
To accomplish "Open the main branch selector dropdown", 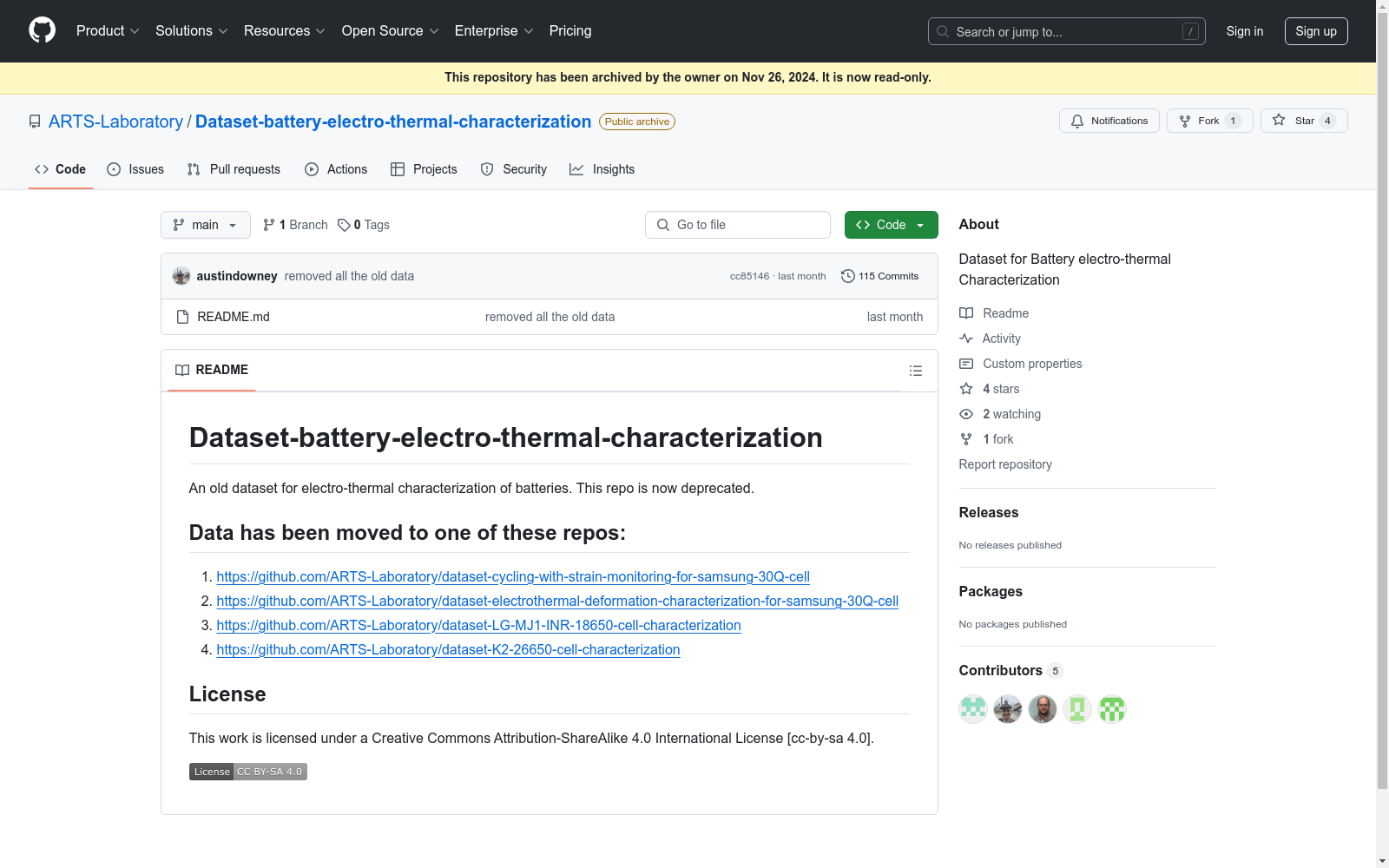I will pos(206,225).
